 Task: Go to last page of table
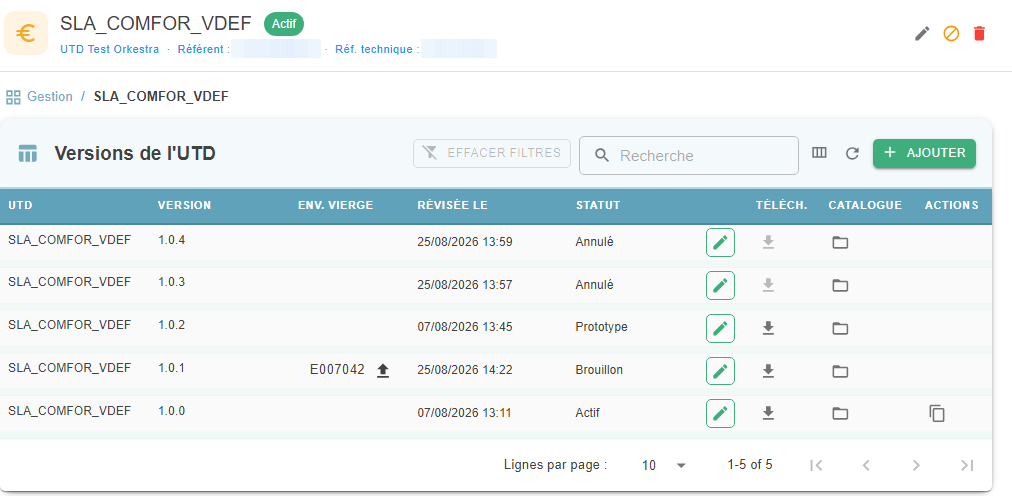point(966,465)
